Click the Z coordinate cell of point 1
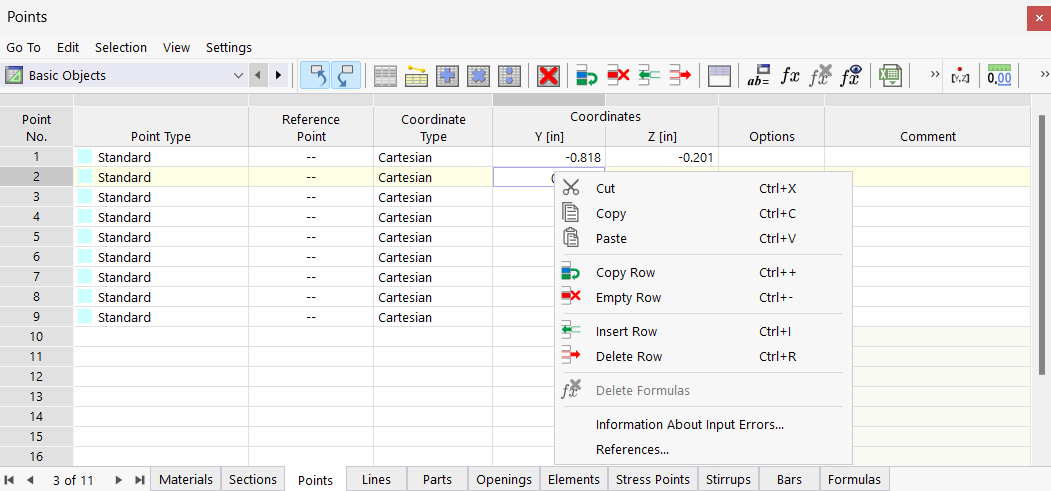The image size is (1051, 491). tap(661, 157)
